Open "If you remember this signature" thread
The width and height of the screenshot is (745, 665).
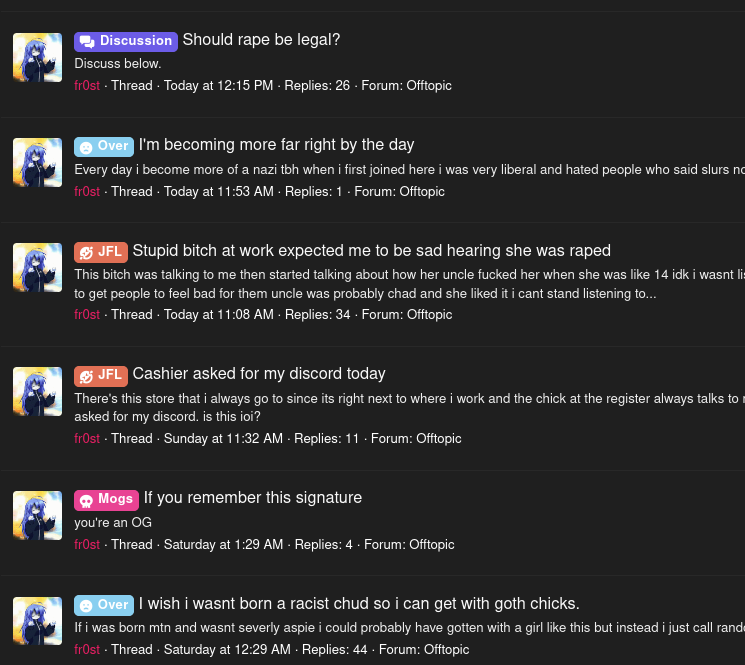click(x=253, y=498)
